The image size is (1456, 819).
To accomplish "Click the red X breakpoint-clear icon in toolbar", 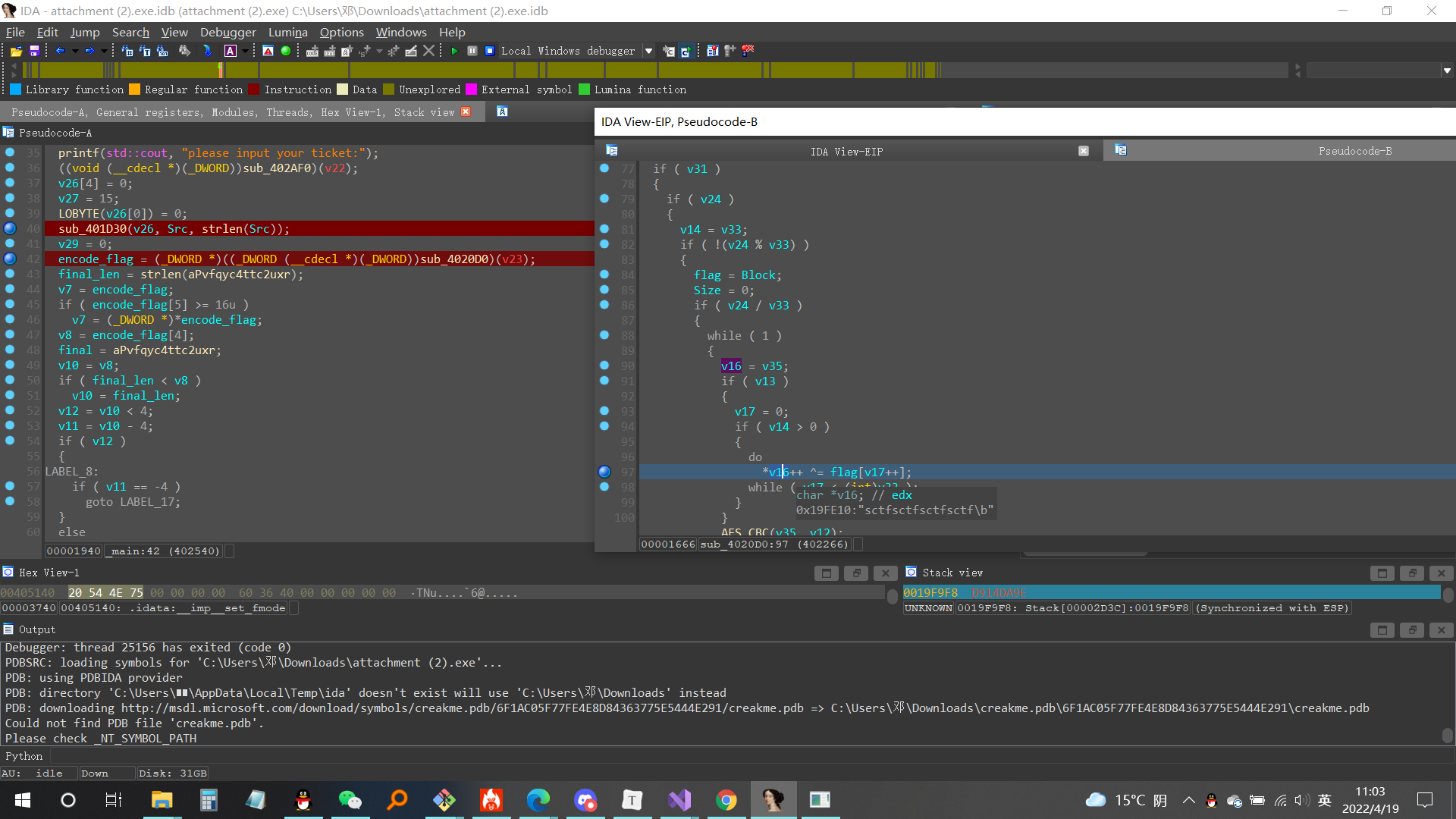I will (x=748, y=51).
